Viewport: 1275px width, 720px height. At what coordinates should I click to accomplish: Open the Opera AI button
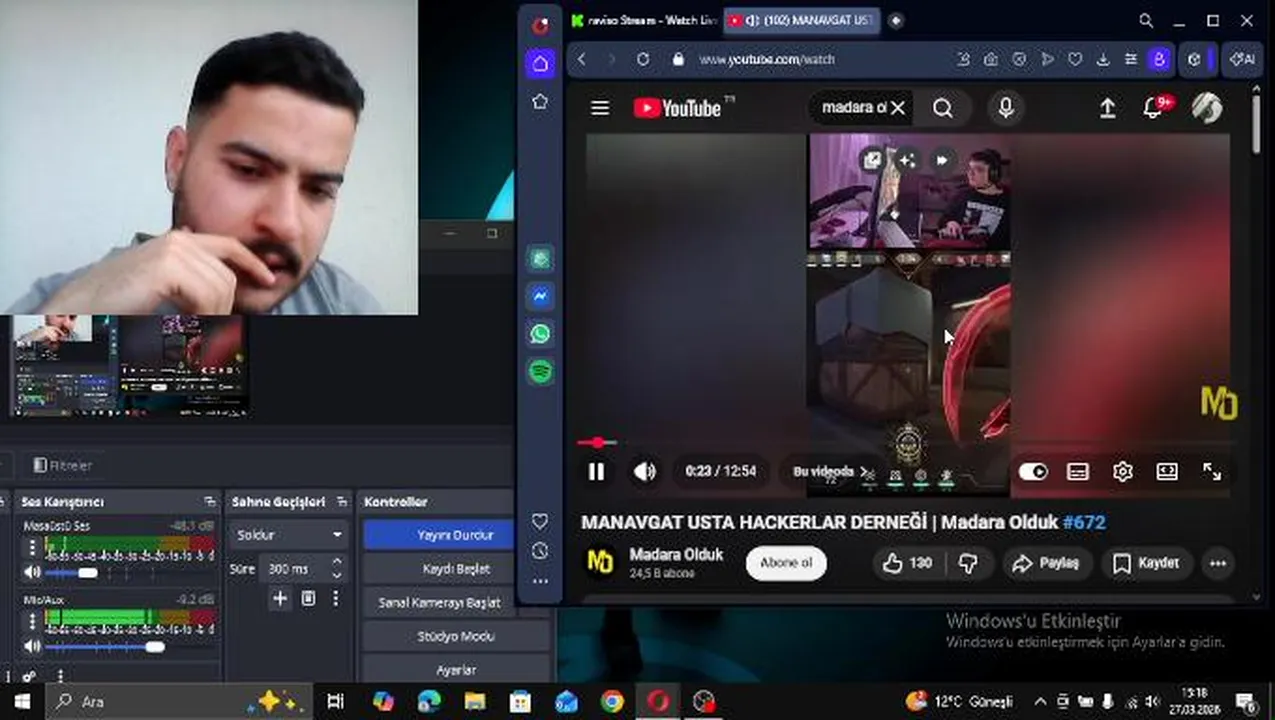click(1243, 59)
